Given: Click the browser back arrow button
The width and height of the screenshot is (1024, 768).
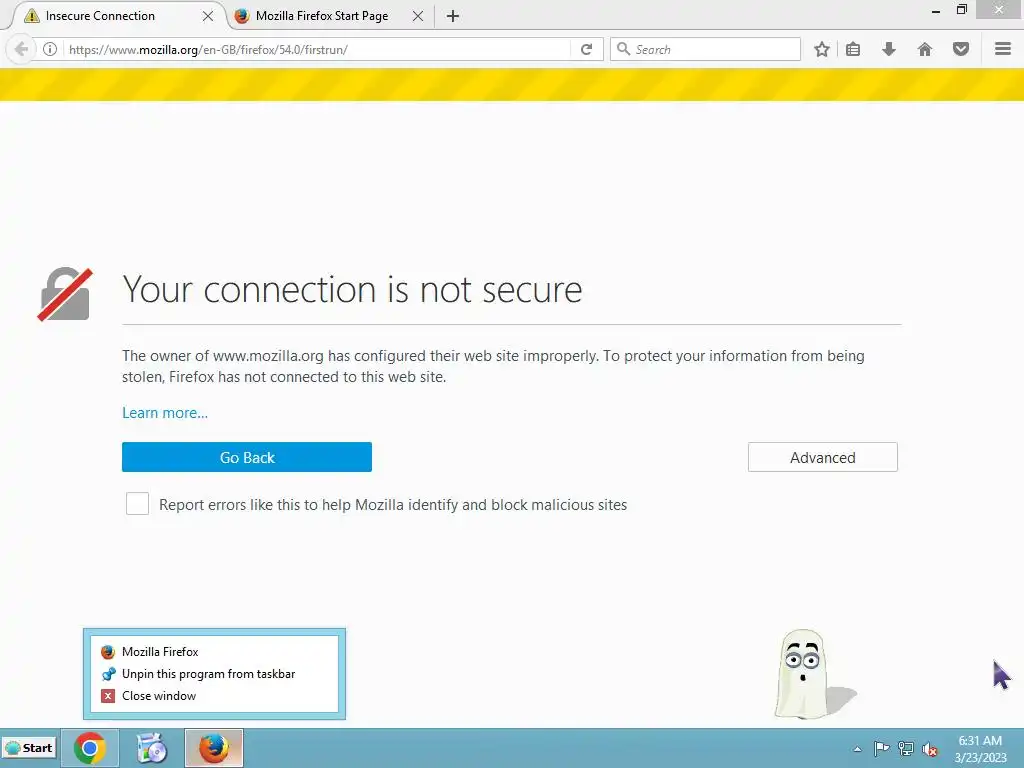Looking at the screenshot, I should (21, 50).
